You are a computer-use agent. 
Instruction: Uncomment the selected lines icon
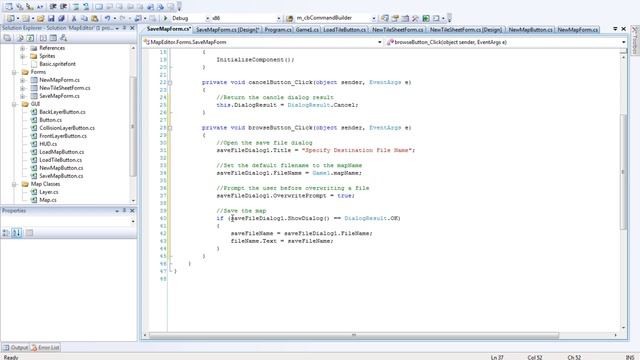(86, 7)
